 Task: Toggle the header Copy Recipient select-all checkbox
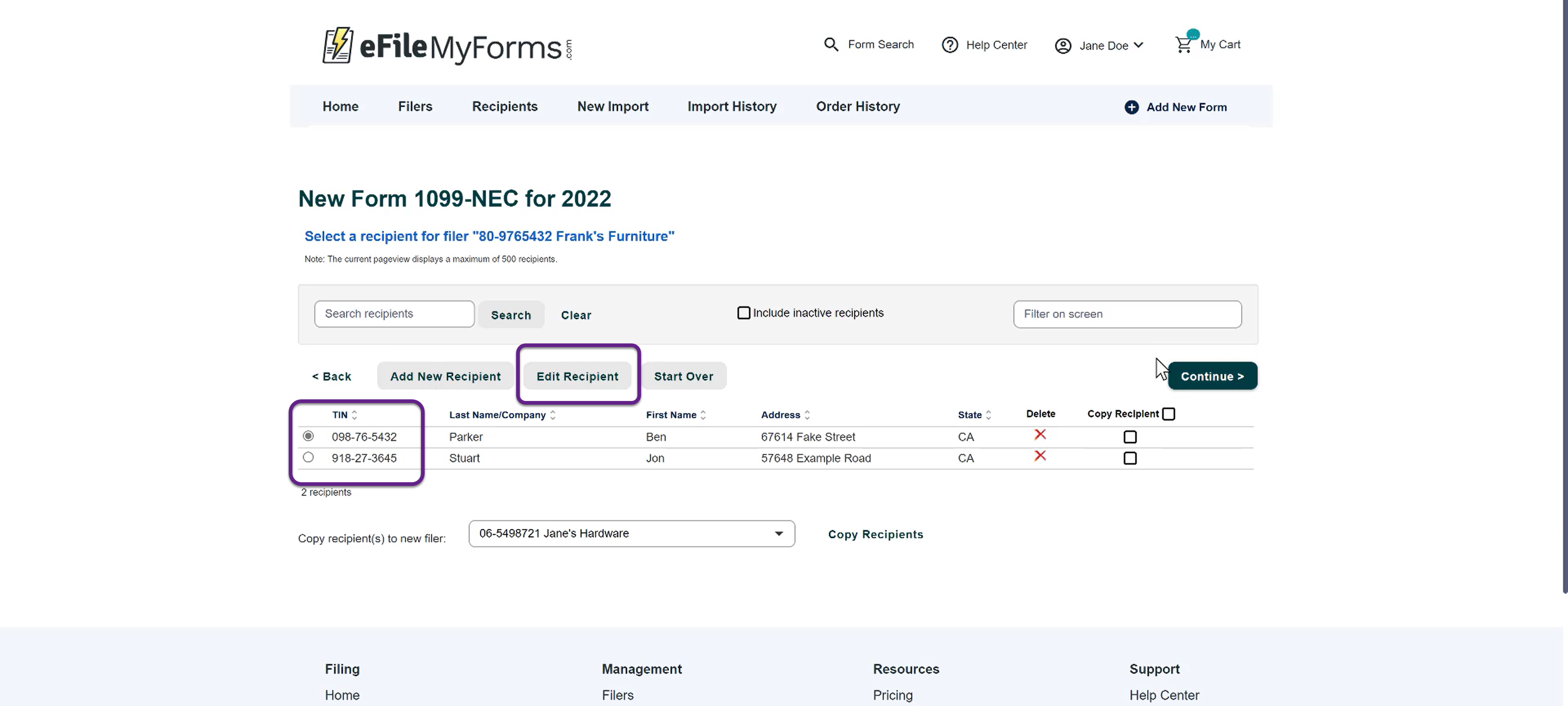(1168, 414)
